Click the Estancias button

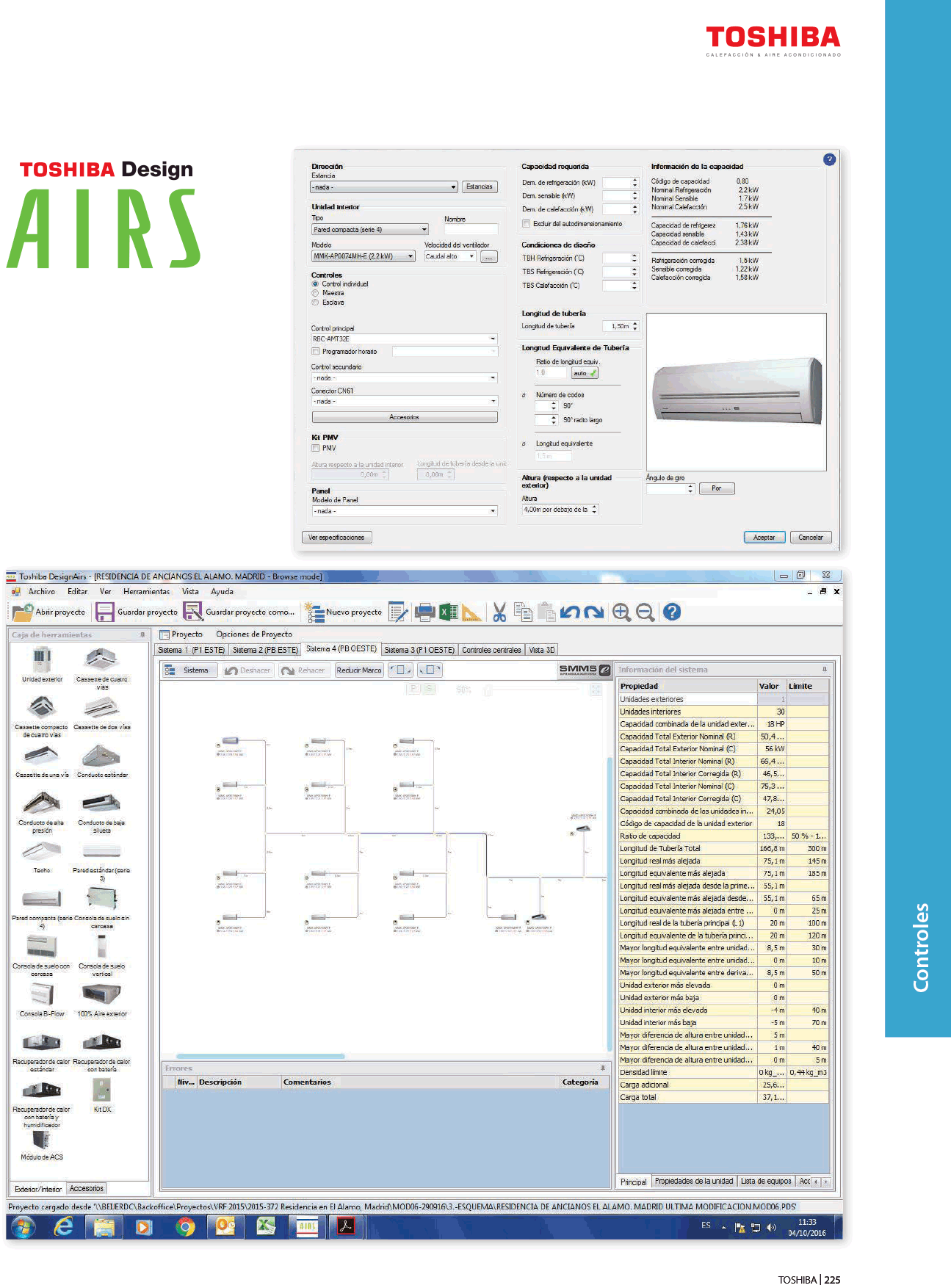[480, 187]
